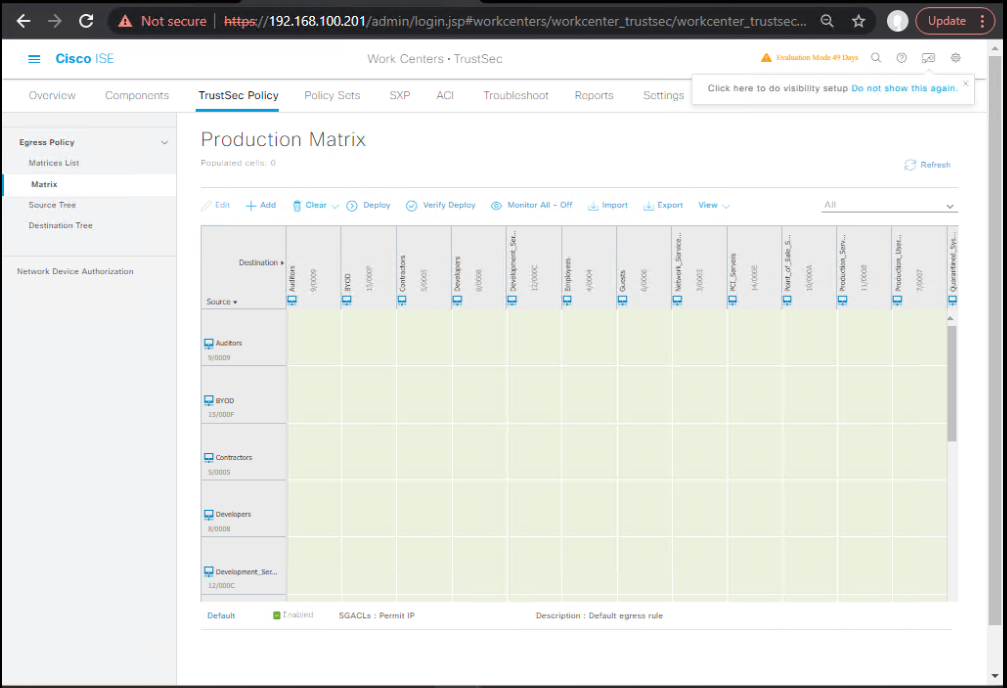
Task: Click the BYOD destination column SGT icon
Action: [x=347, y=300]
